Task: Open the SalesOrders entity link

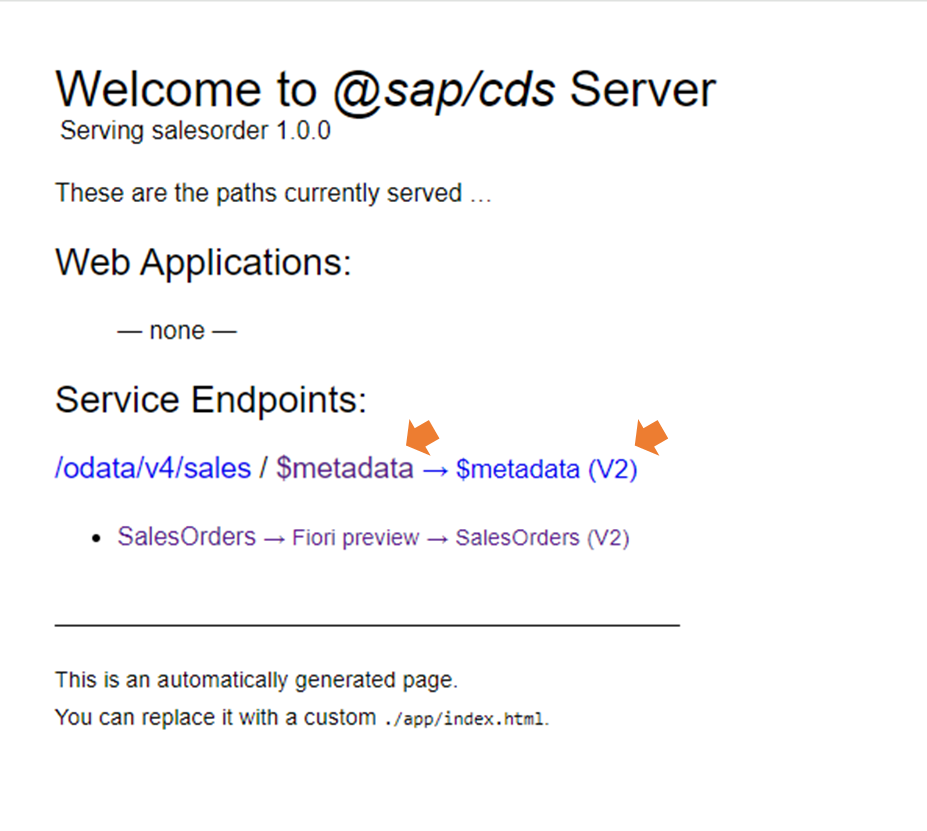Action: (x=186, y=537)
